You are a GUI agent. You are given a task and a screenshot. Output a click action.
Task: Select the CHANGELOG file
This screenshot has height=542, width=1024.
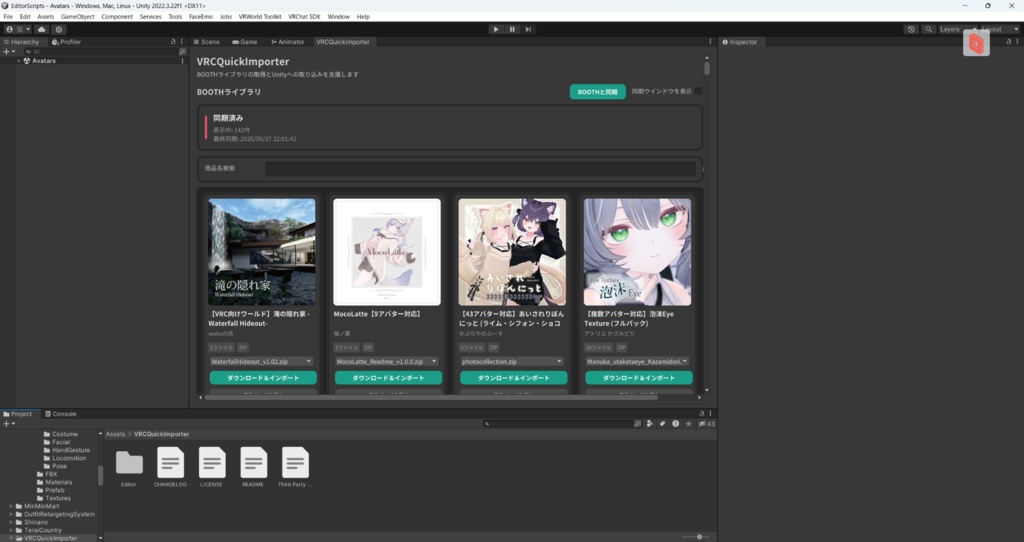[170, 467]
